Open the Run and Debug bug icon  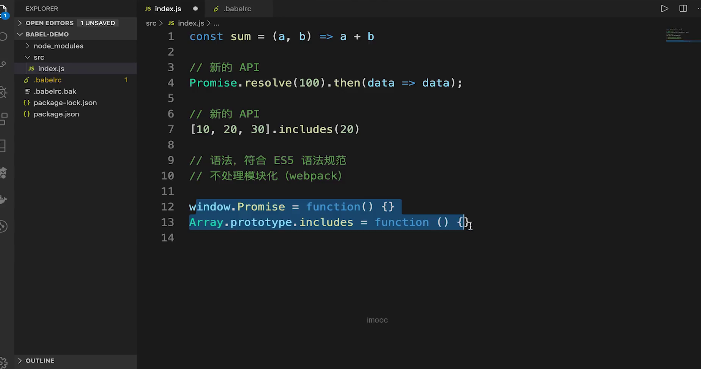pyautogui.click(x=4, y=93)
